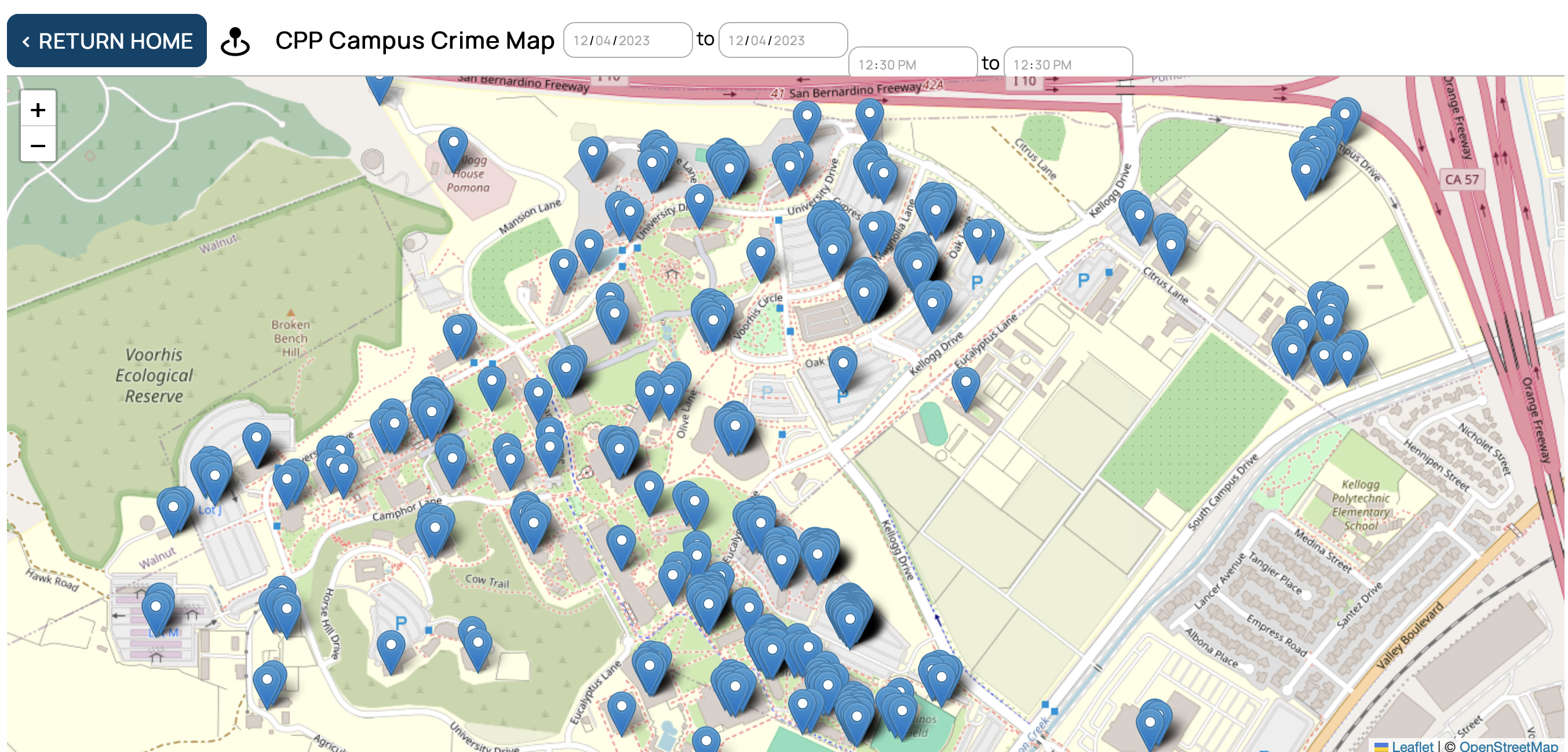Click the CPP Campus Crime Map title
Image resolution: width=1568 pixels, height=752 pixels.
pos(414,40)
